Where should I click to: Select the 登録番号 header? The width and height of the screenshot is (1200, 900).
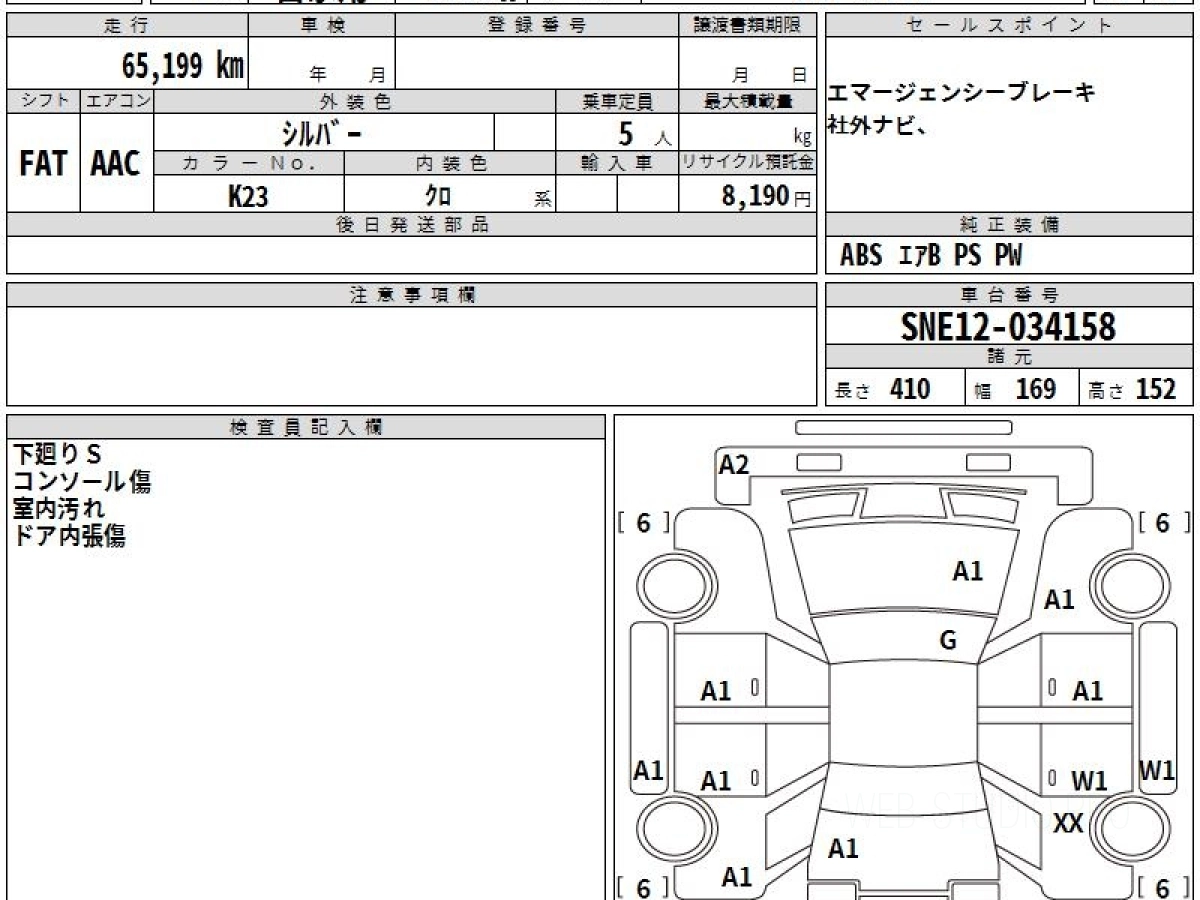coord(537,26)
